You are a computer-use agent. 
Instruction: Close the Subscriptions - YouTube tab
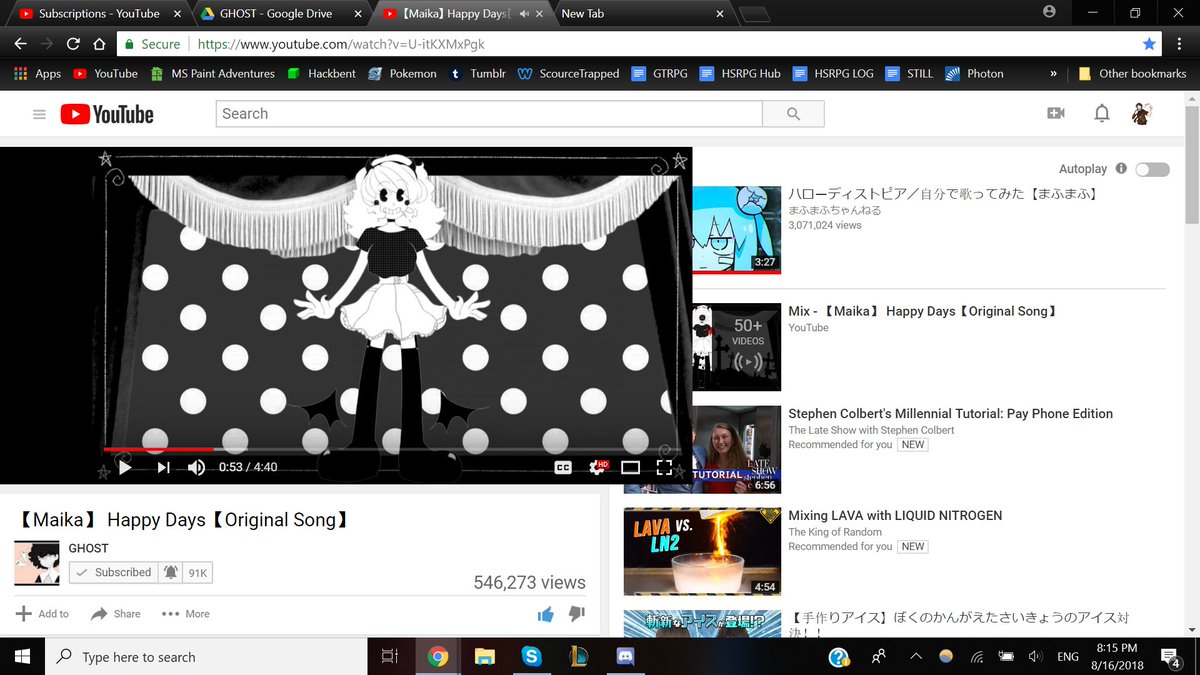pos(176,14)
